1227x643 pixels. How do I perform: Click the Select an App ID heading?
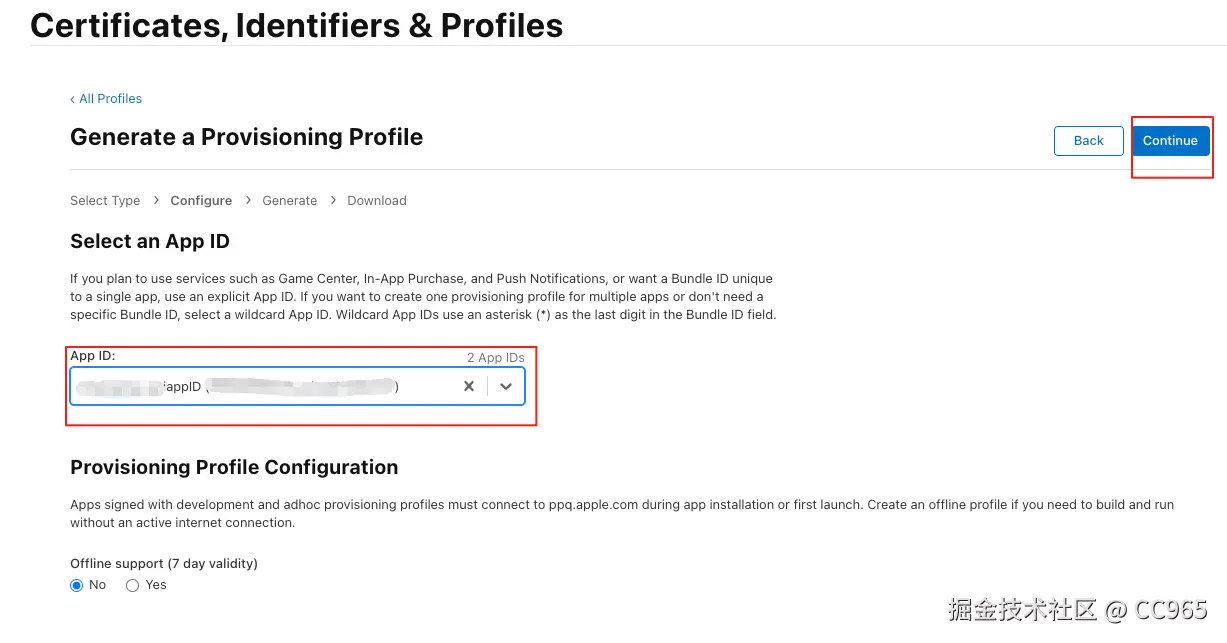(x=150, y=241)
